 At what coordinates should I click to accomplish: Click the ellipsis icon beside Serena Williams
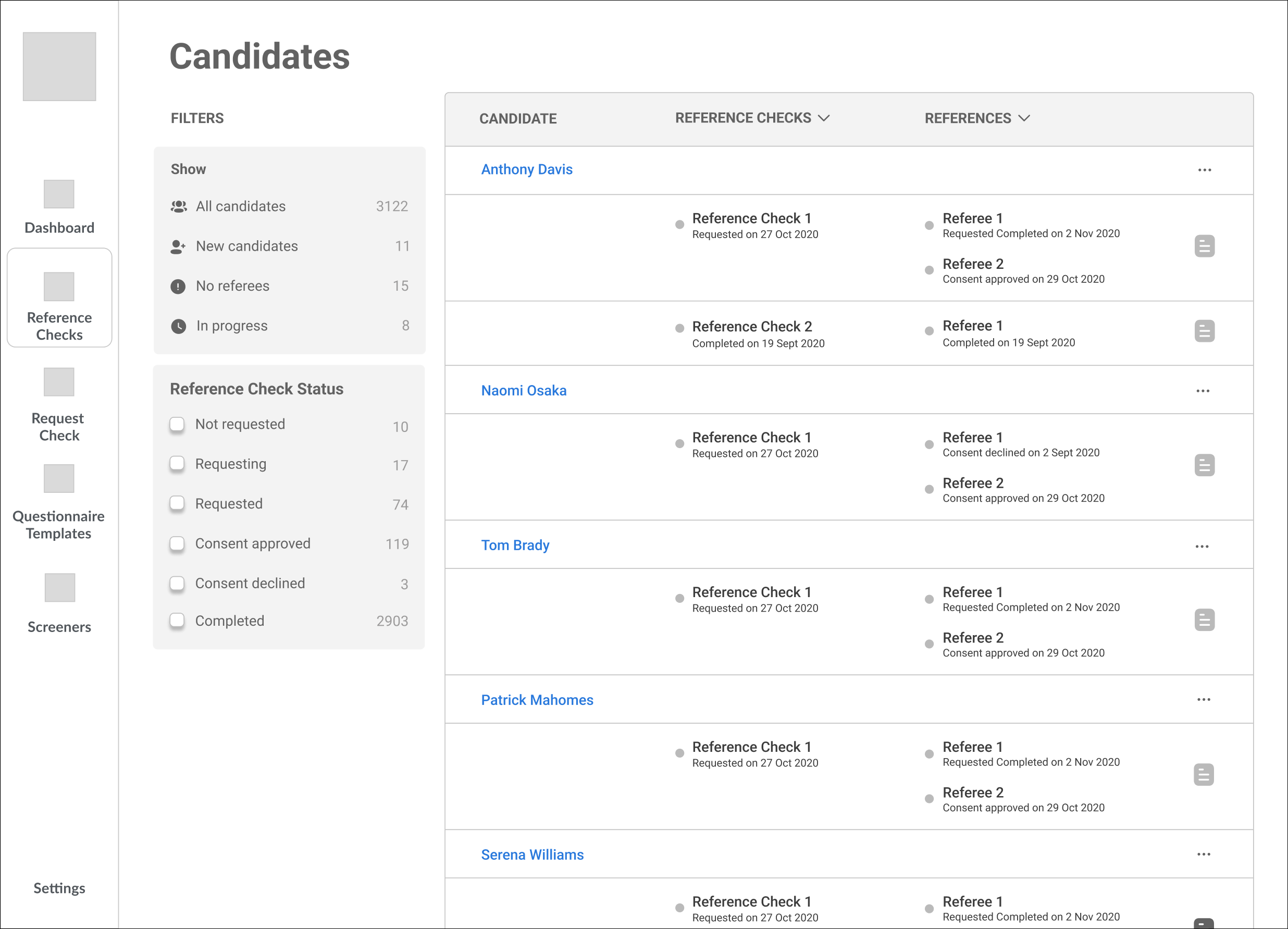(x=1204, y=854)
